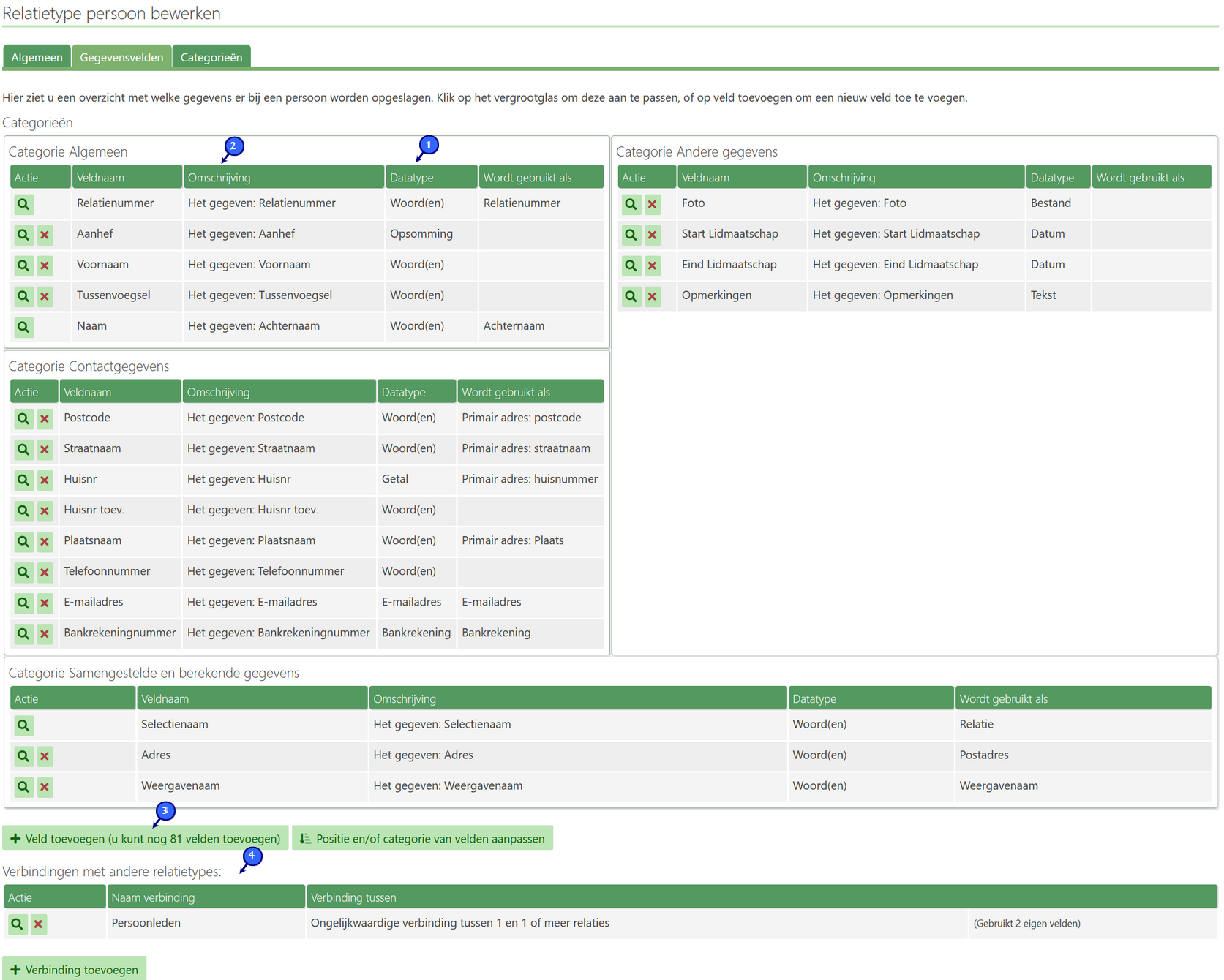The height and width of the screenshot is (980, 1224).
Task: Click the 'Postadres' usage cell
Action: click(1083, 755)
